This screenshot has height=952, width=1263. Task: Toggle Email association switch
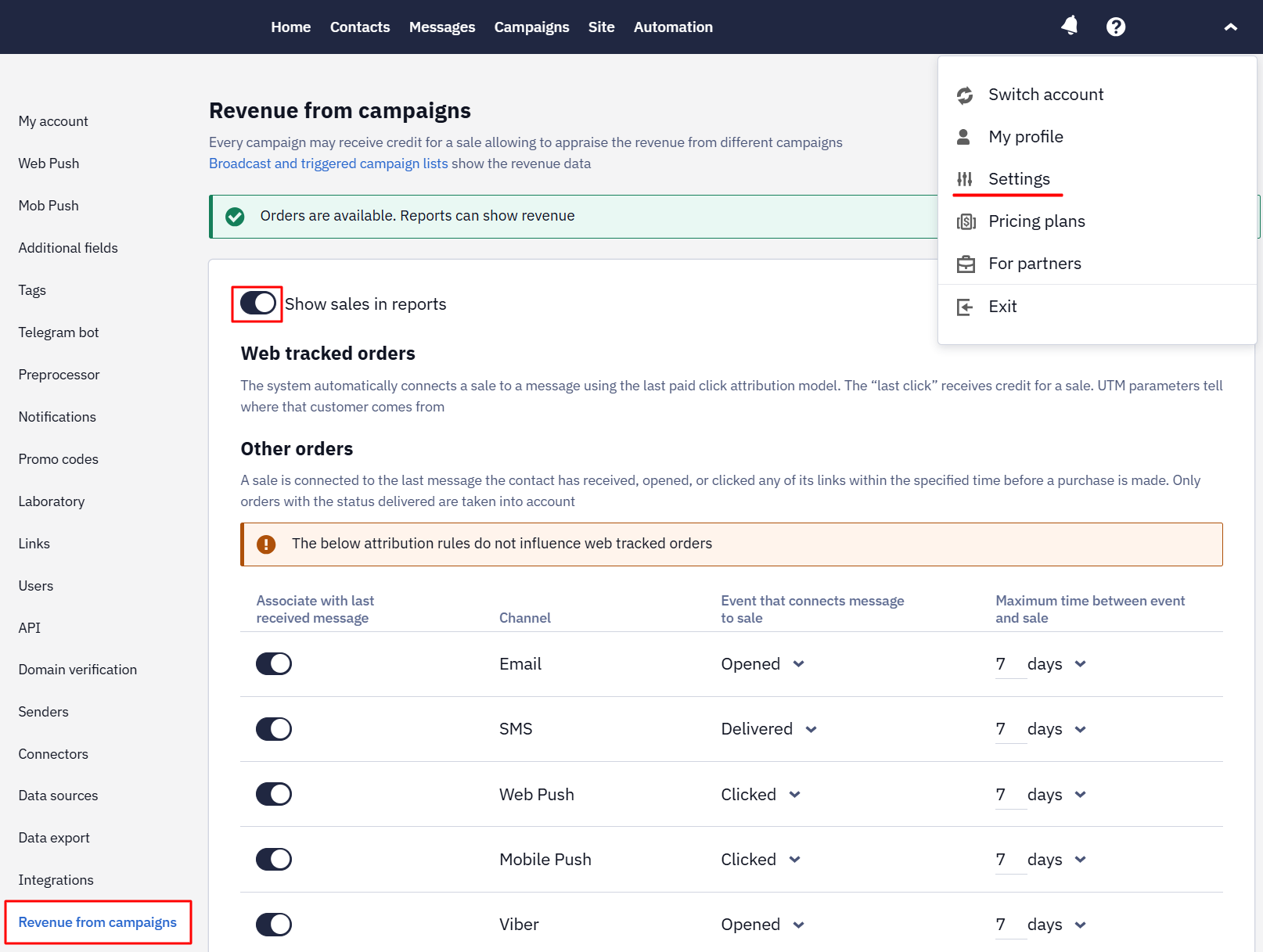pos(274,664)
